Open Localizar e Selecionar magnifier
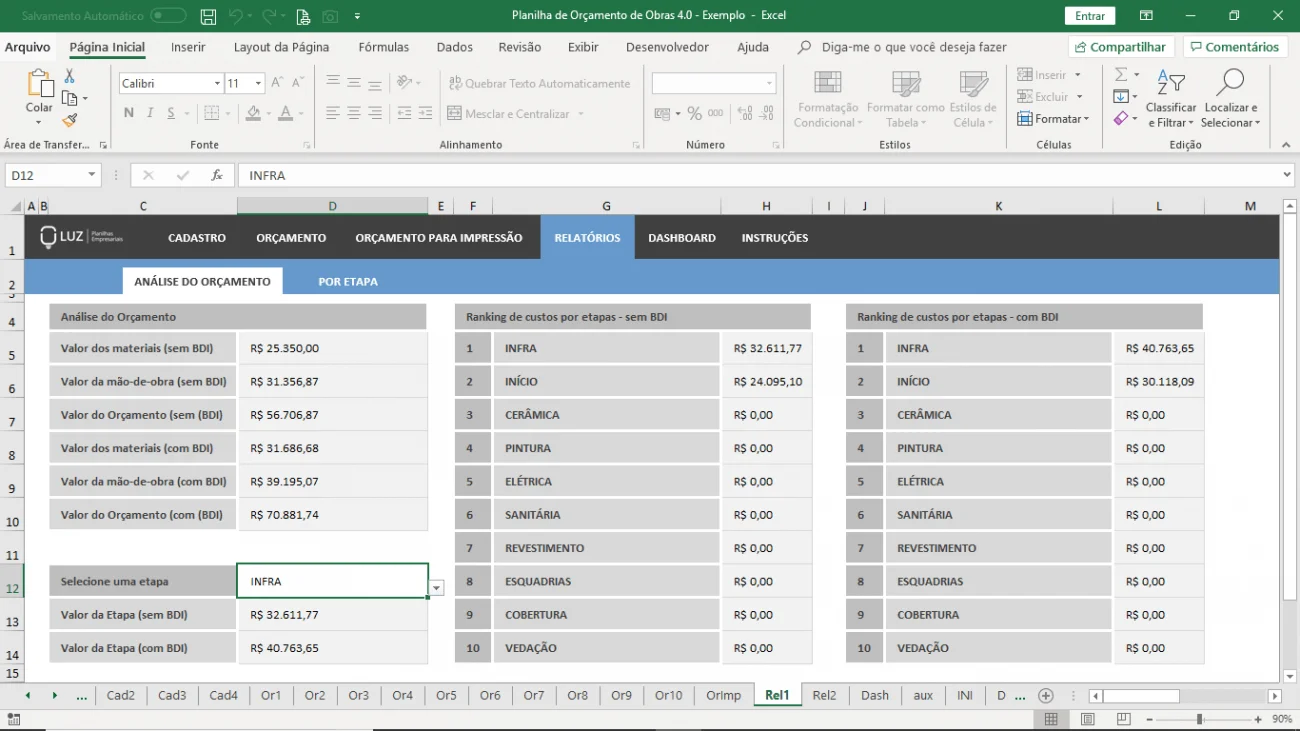Image resolution: width=1300 pixels, height=731 pixels. point(1230,98)
